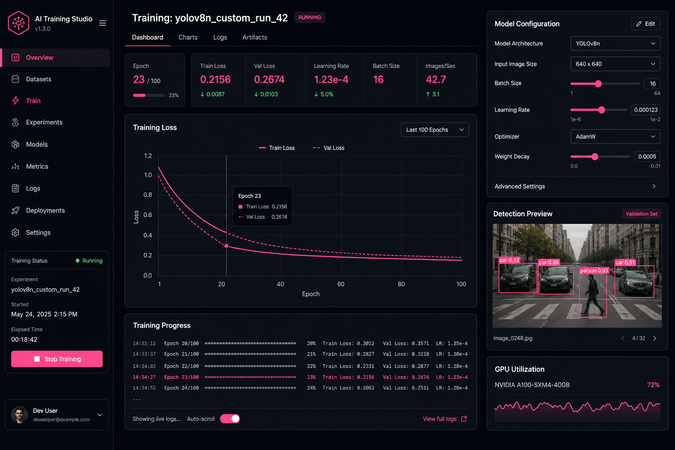
Task: Switch to the Artifacts tab
Action: pyautogui.click(x=254, y=37)
